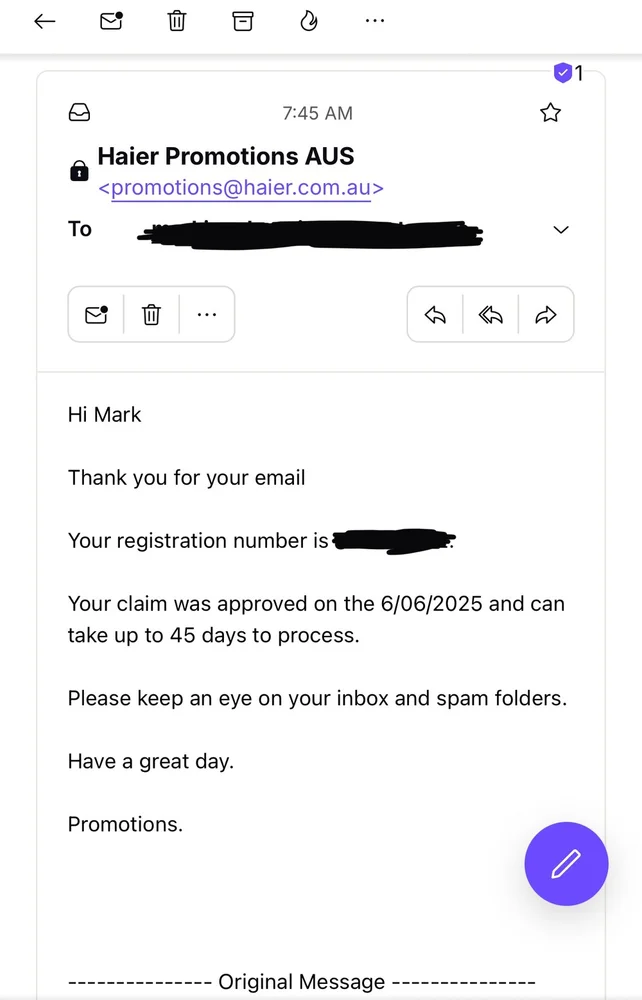The height and width of the screenshot is (1000, 642).
Task: Forward this email
Action: 546,315
